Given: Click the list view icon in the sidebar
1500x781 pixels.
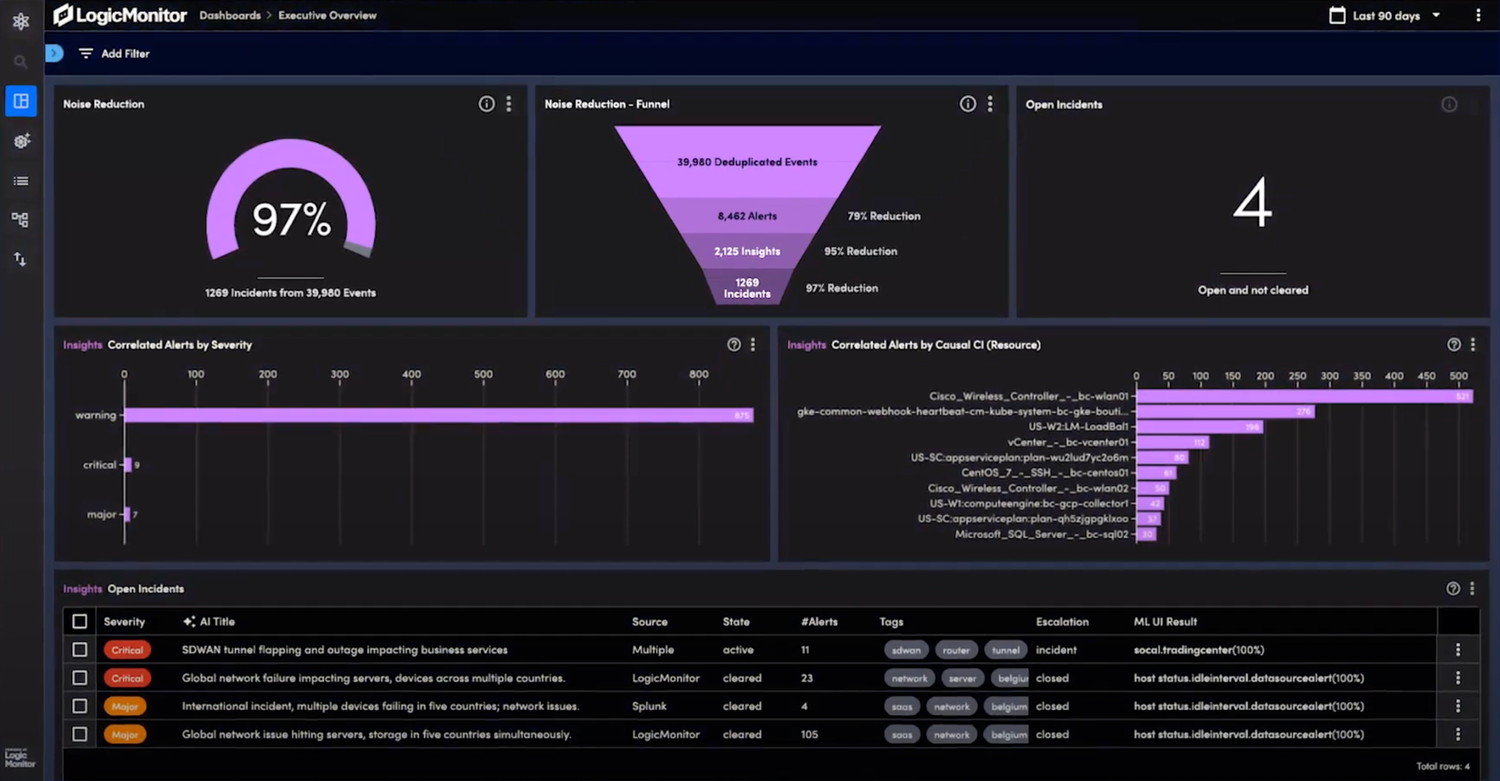Looking at the screenshot, I should pyautogui.click(x=20, y=180).
